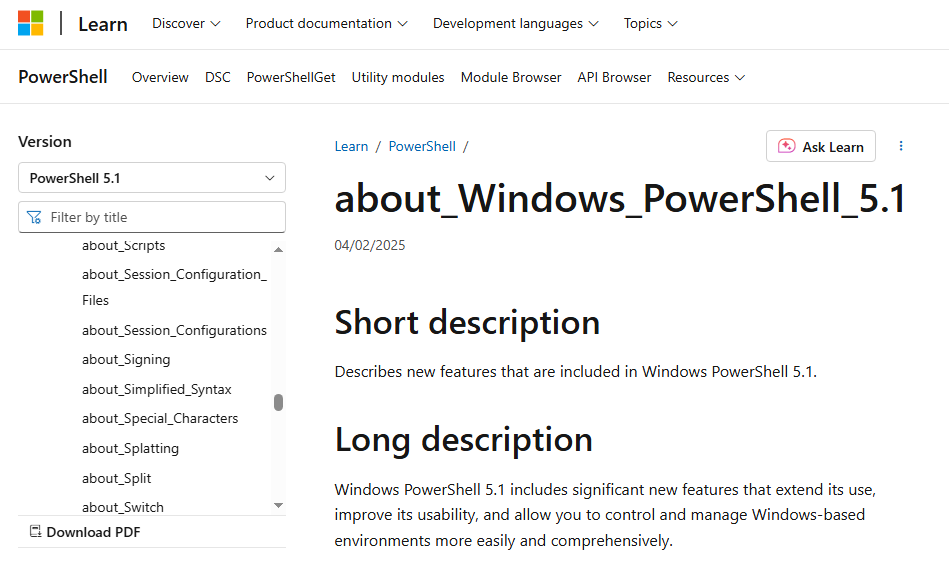
Task: Click the Version label in sidebar
Action: click(45, 142)
